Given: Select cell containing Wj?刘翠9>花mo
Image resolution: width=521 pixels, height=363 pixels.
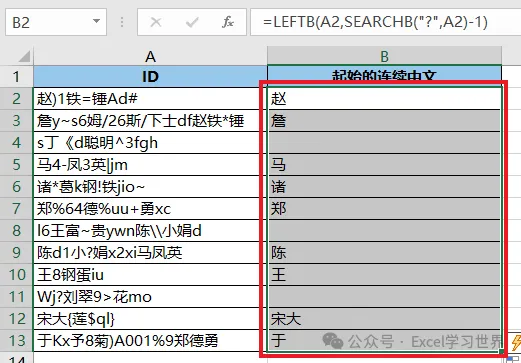Looking at the screenshot, I should (150, 297).
